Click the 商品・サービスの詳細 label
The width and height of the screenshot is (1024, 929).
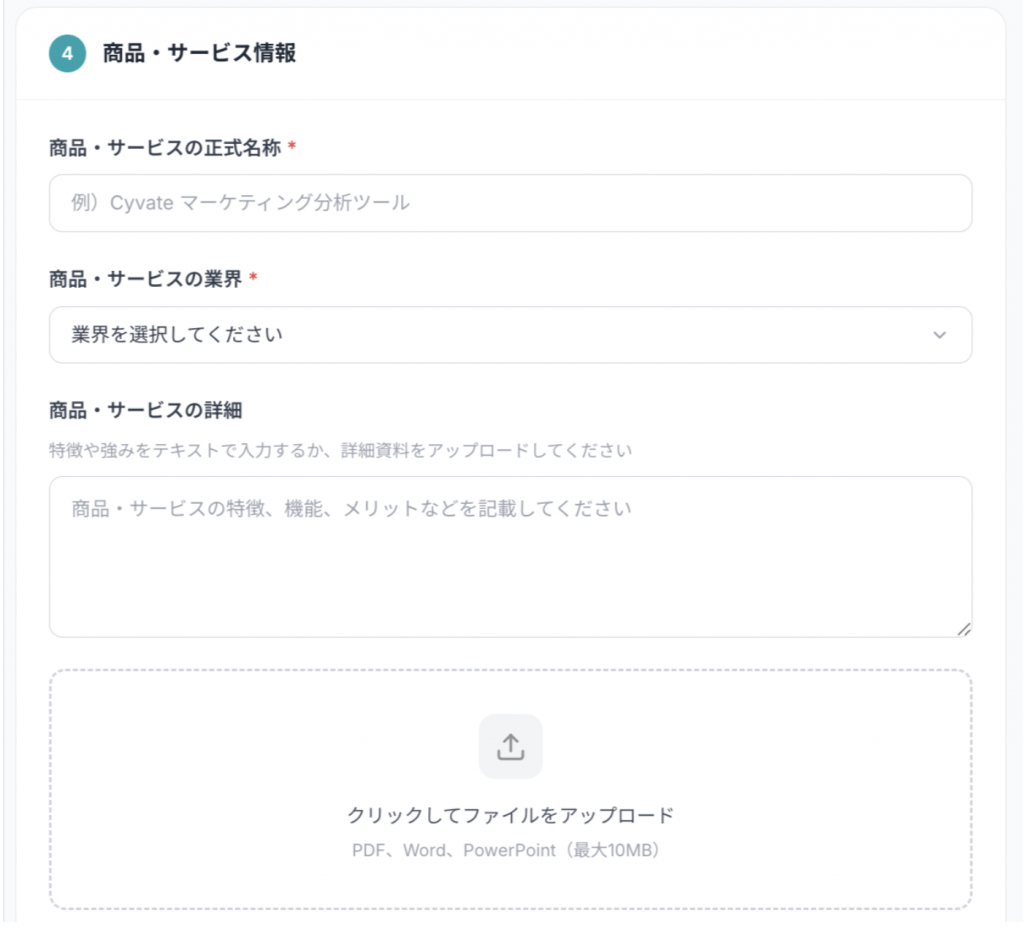(x=145, y=410)
